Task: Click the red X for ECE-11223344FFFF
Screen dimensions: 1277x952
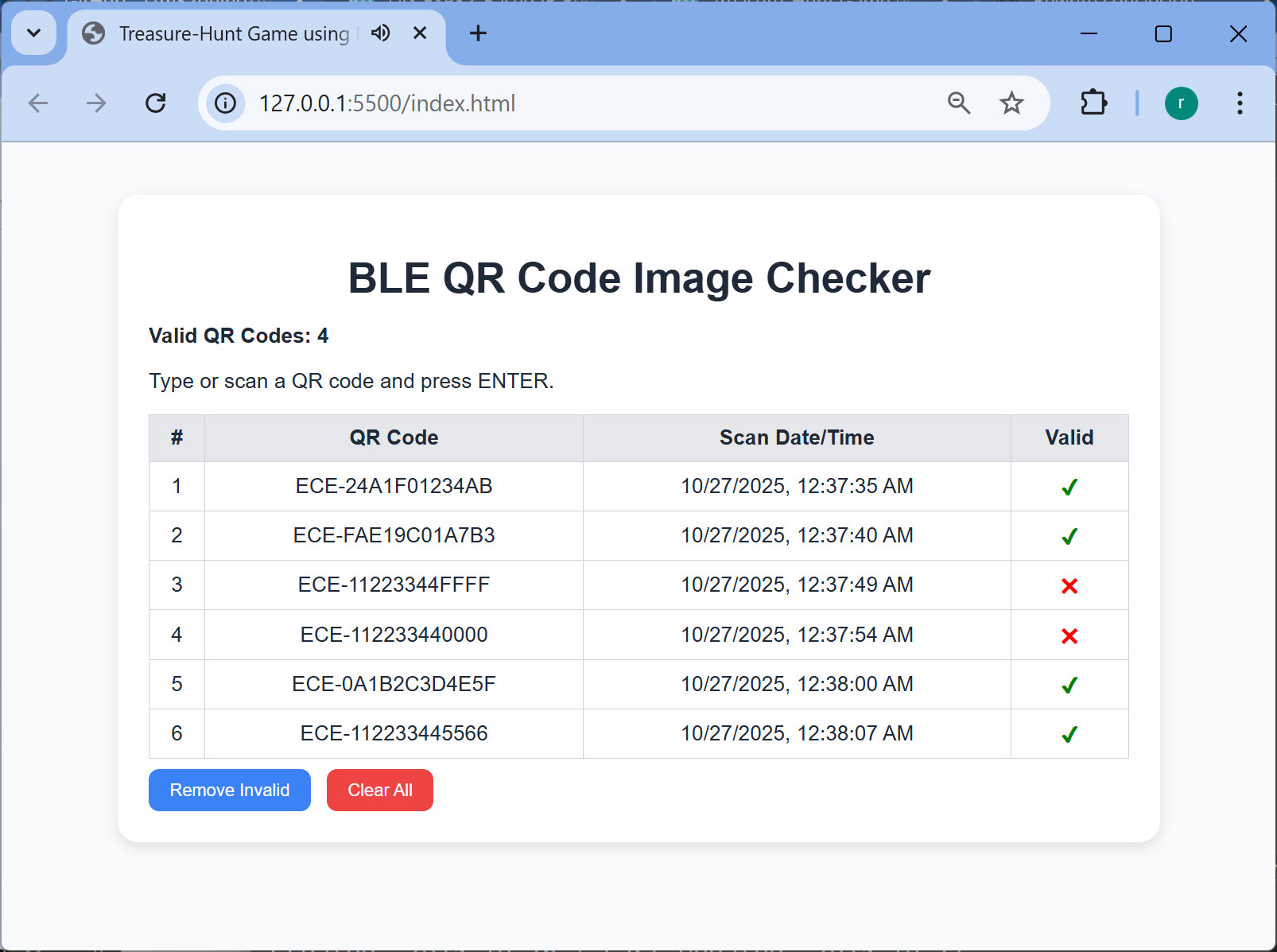Action: (x=1069, y=586)
